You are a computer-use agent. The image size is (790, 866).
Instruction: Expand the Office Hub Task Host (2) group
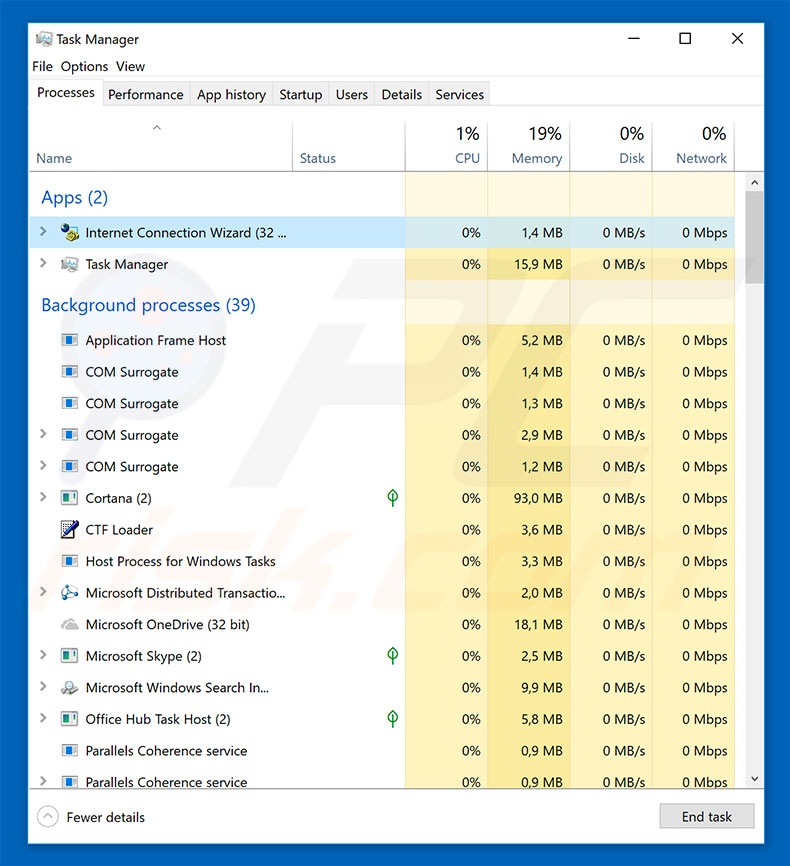[x=43, y=718]
